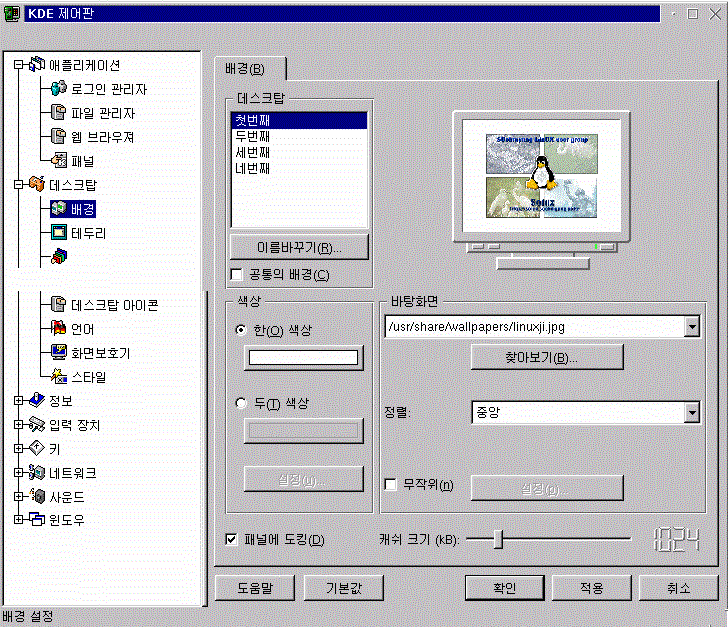728x627 pixels.
Task: Click the monitor wallpaper preview
Action: tap(541, 176)
